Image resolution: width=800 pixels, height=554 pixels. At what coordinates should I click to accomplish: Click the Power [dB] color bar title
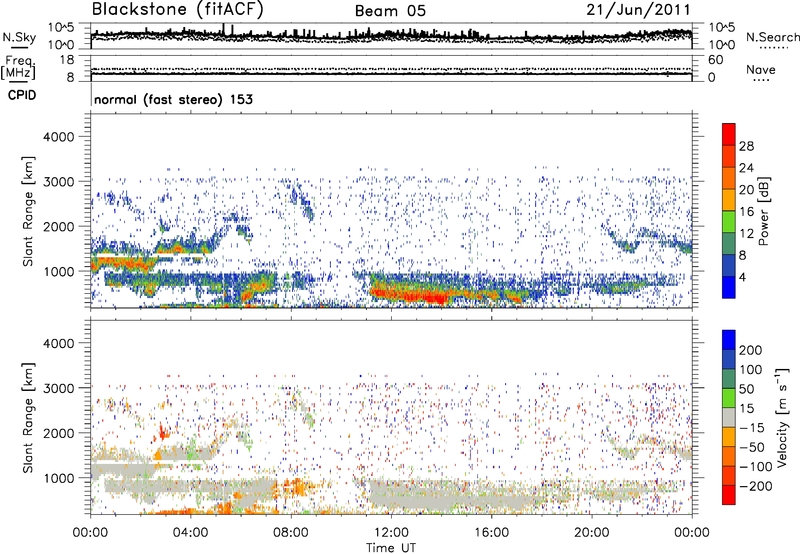763,212
